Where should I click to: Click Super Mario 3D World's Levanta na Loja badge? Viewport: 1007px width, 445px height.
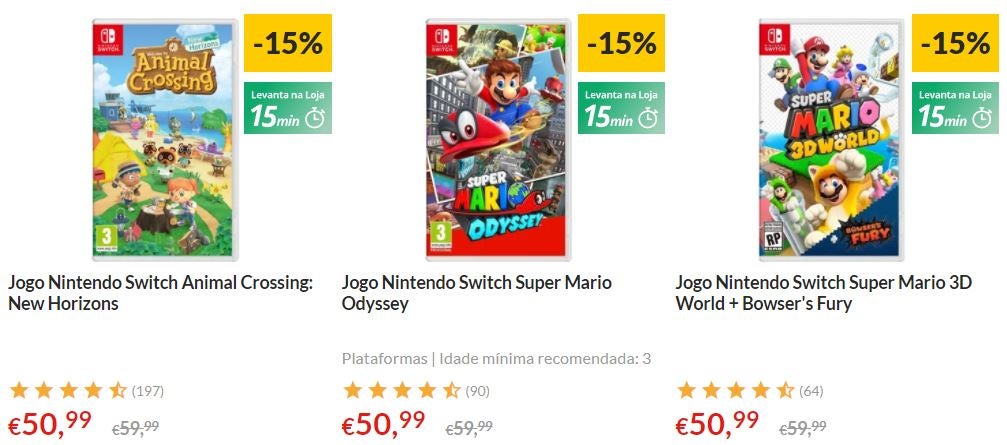[x=955, y=108]
